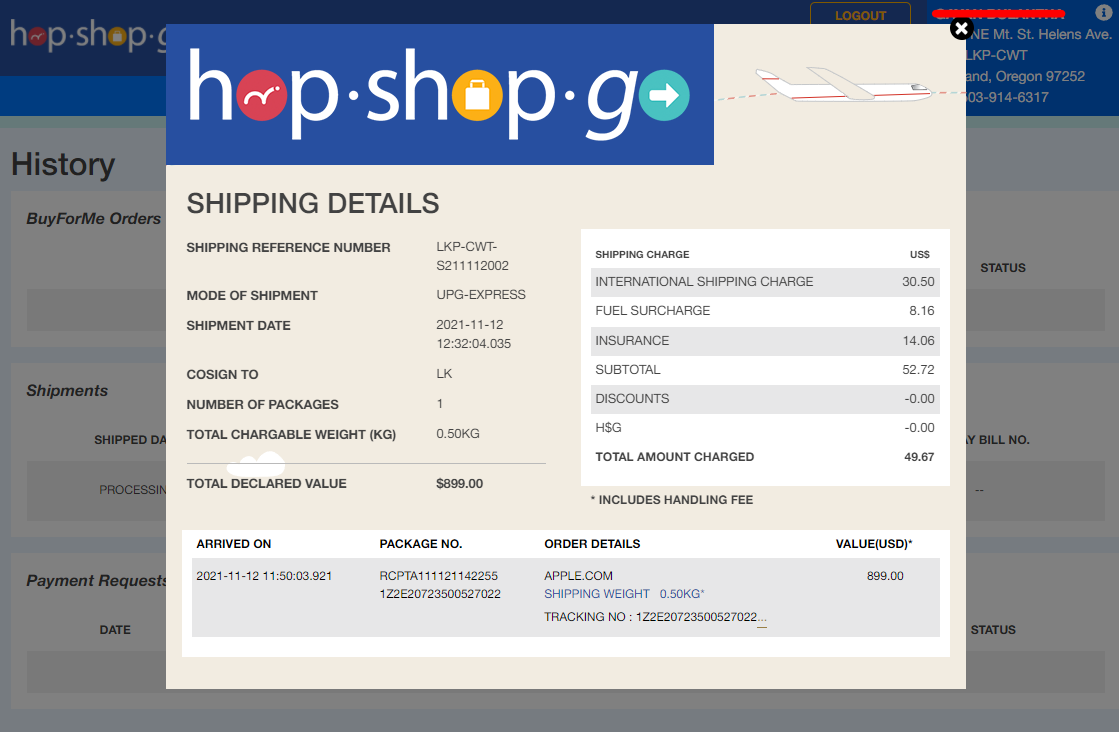Click the red circle icon in logo
Viewport: 1119px width, 732px height.
(x=262, y=95)
